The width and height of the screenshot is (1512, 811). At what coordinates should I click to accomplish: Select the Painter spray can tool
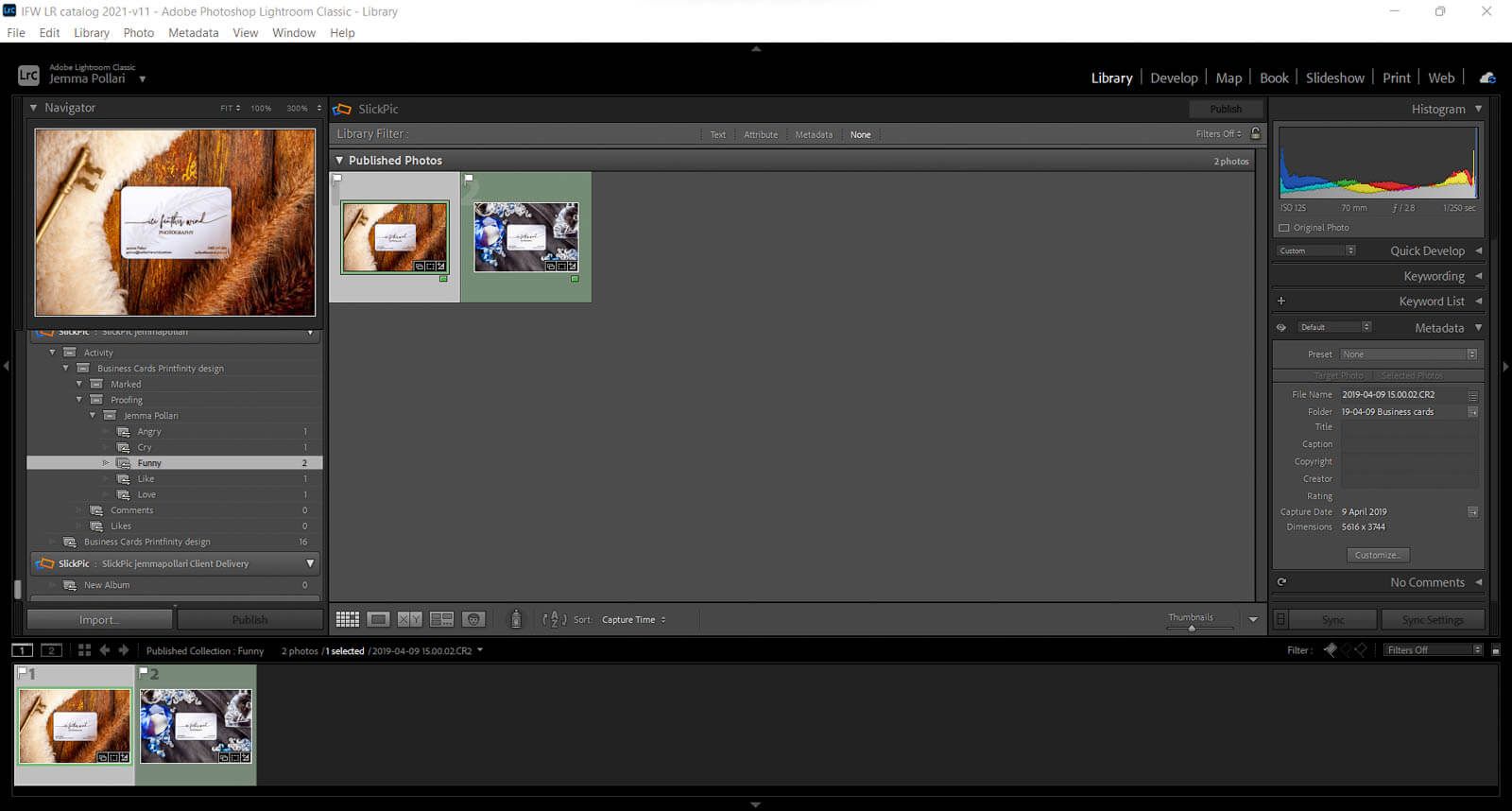(516, 619)
